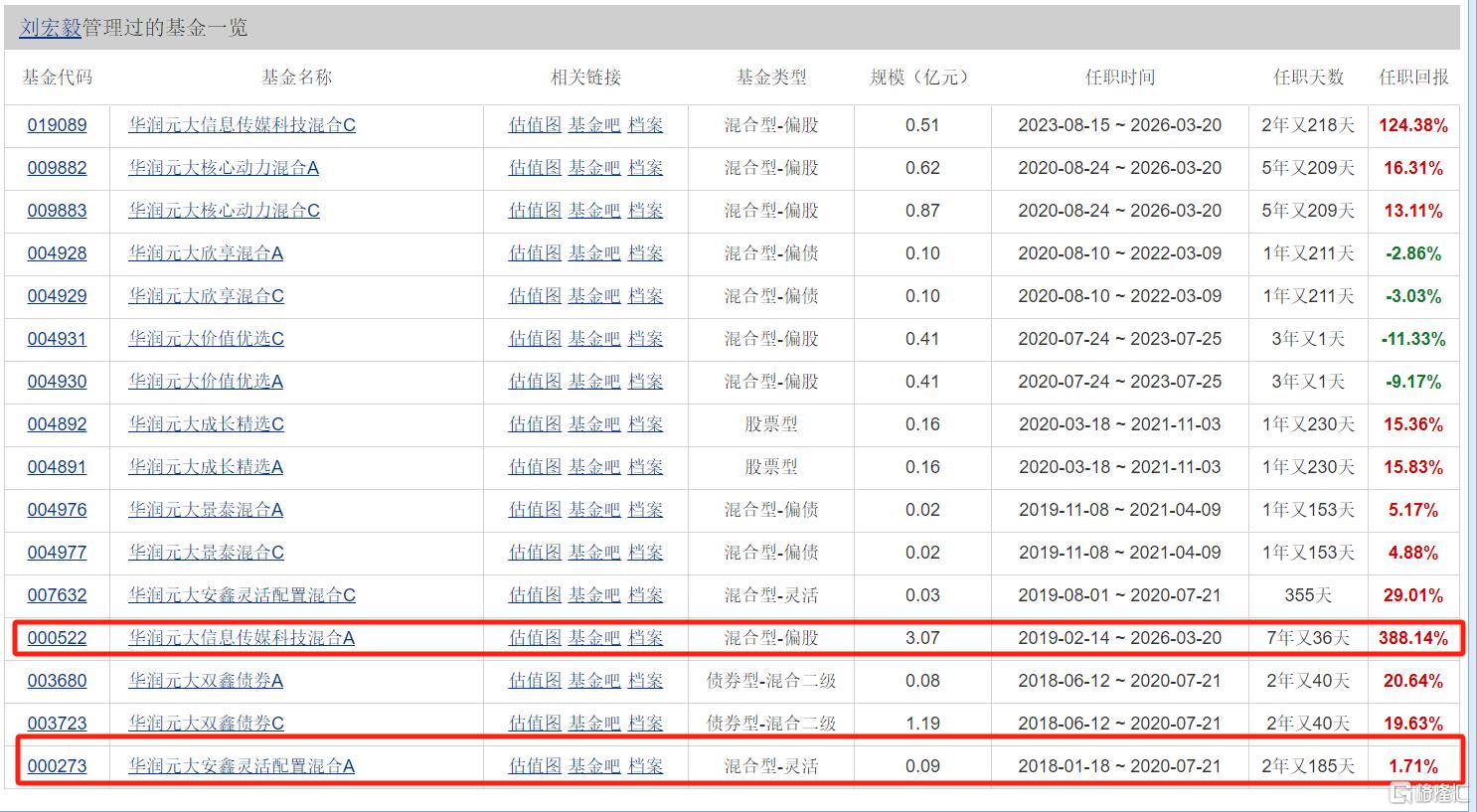View 估值图 for fund 009882
The width and height of the screenshot is (1477, 812).
point(536,168)
